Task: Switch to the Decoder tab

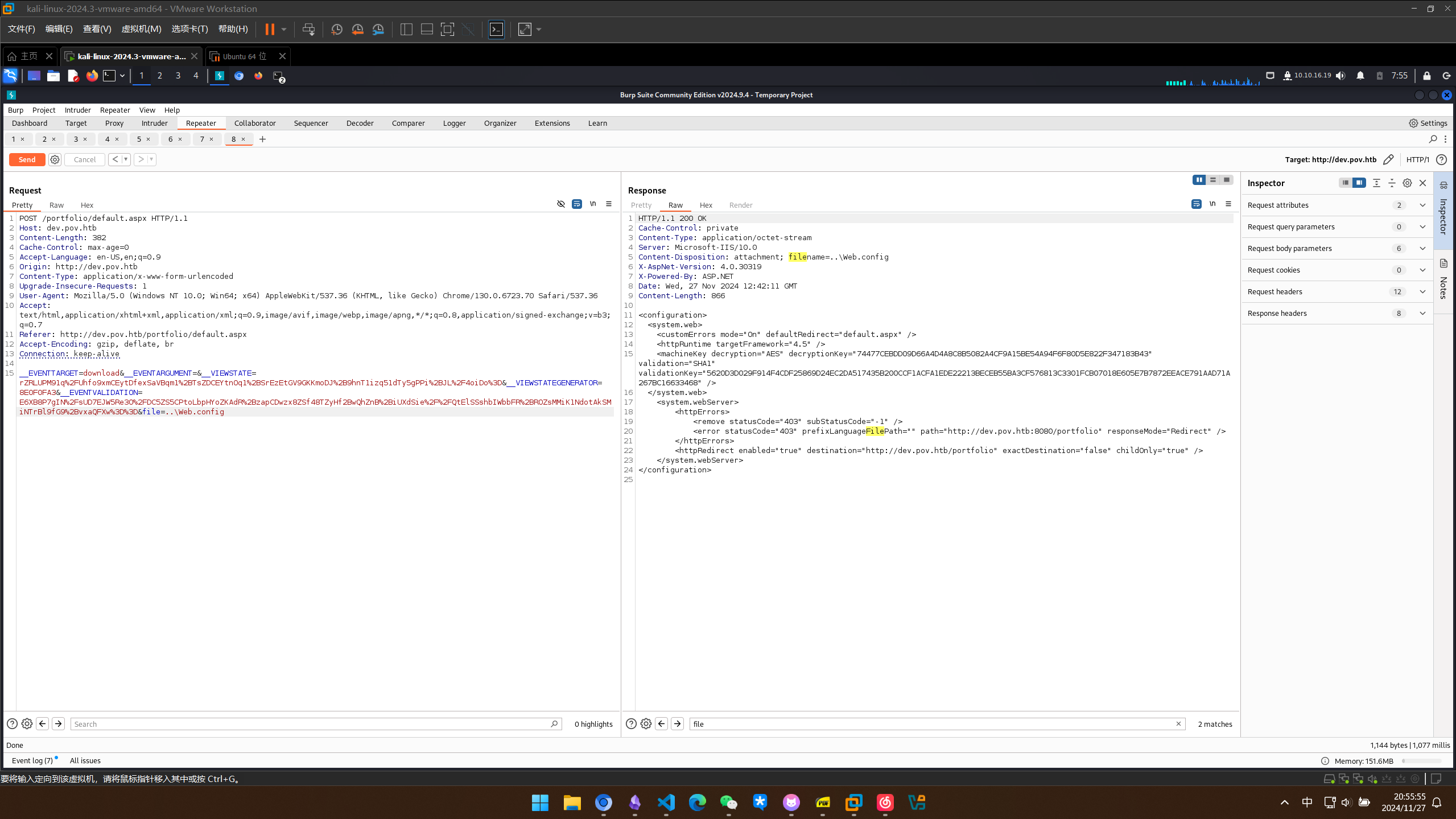Action: 360,124
